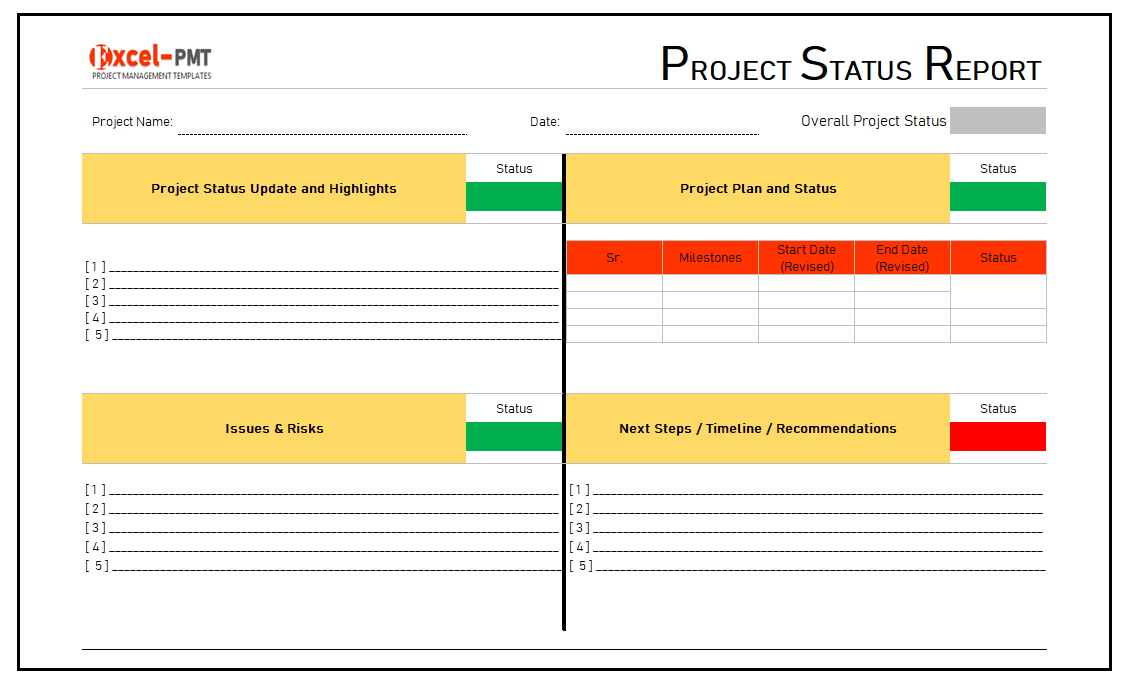Click the green status swatch for Project Status Update
1128x681 pixels.
coord(514,196)
